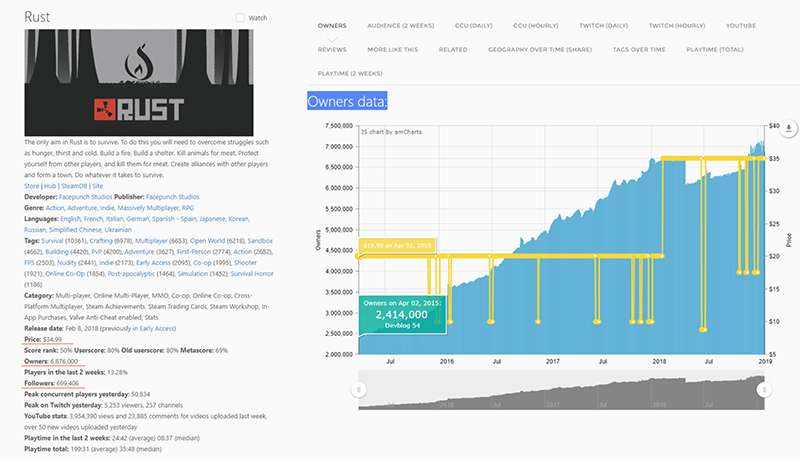Switch to Audience (2 weeks) tab
Screen dimensions: 800x462
point(401,25)
